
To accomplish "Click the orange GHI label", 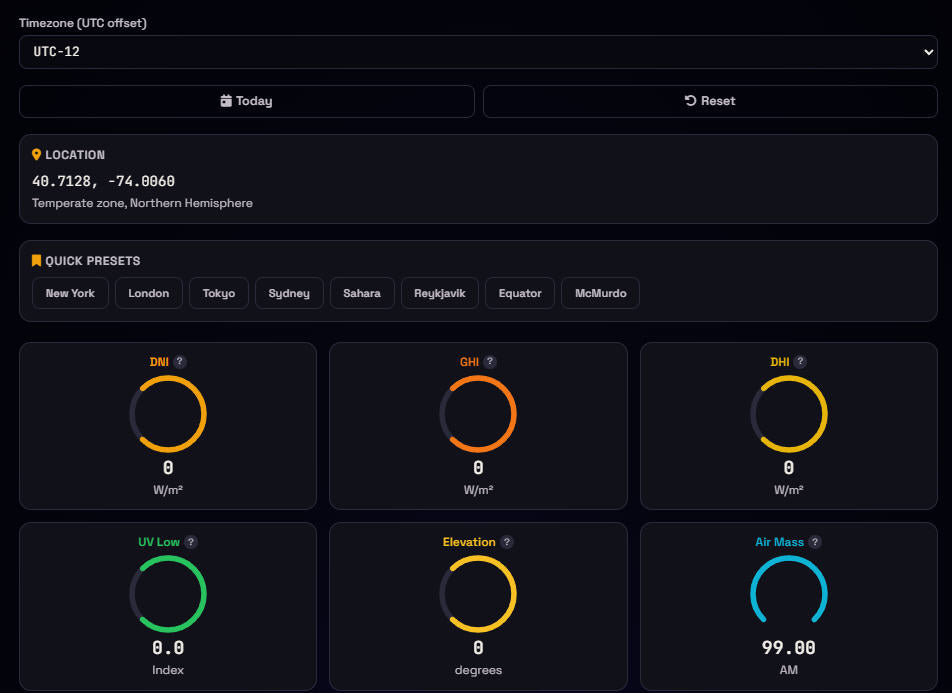I will click(469, 362).
